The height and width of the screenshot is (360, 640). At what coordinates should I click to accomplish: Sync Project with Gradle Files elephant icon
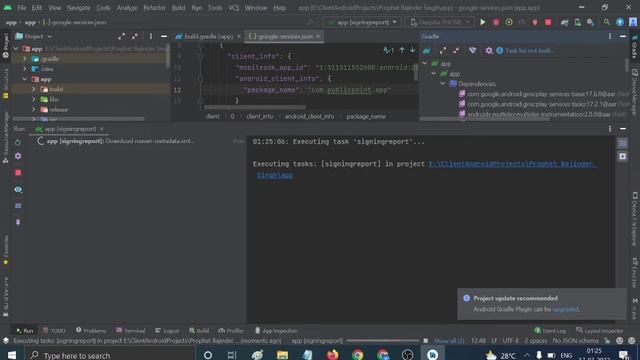564,22
